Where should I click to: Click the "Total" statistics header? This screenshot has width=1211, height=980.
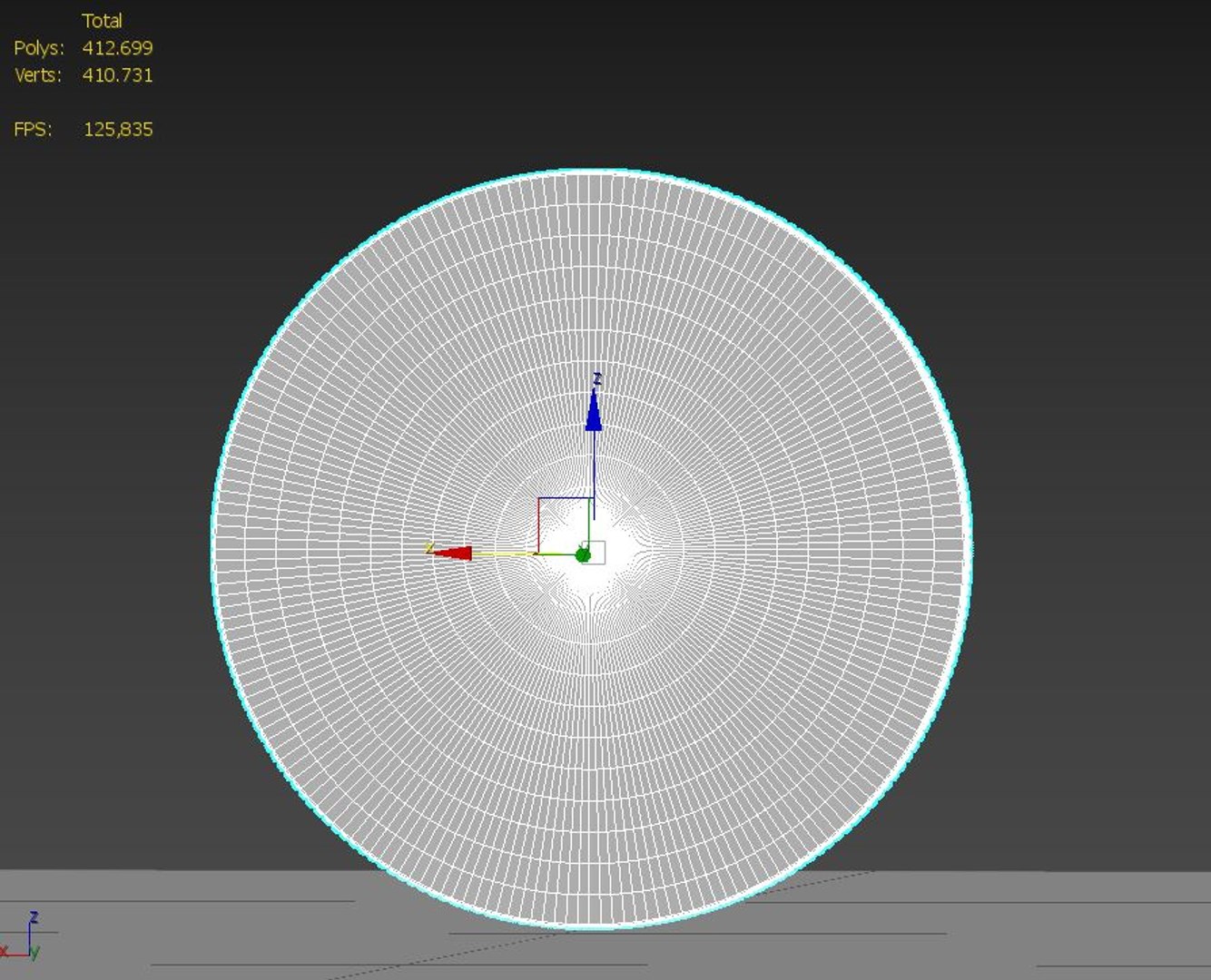pos(102,21)
